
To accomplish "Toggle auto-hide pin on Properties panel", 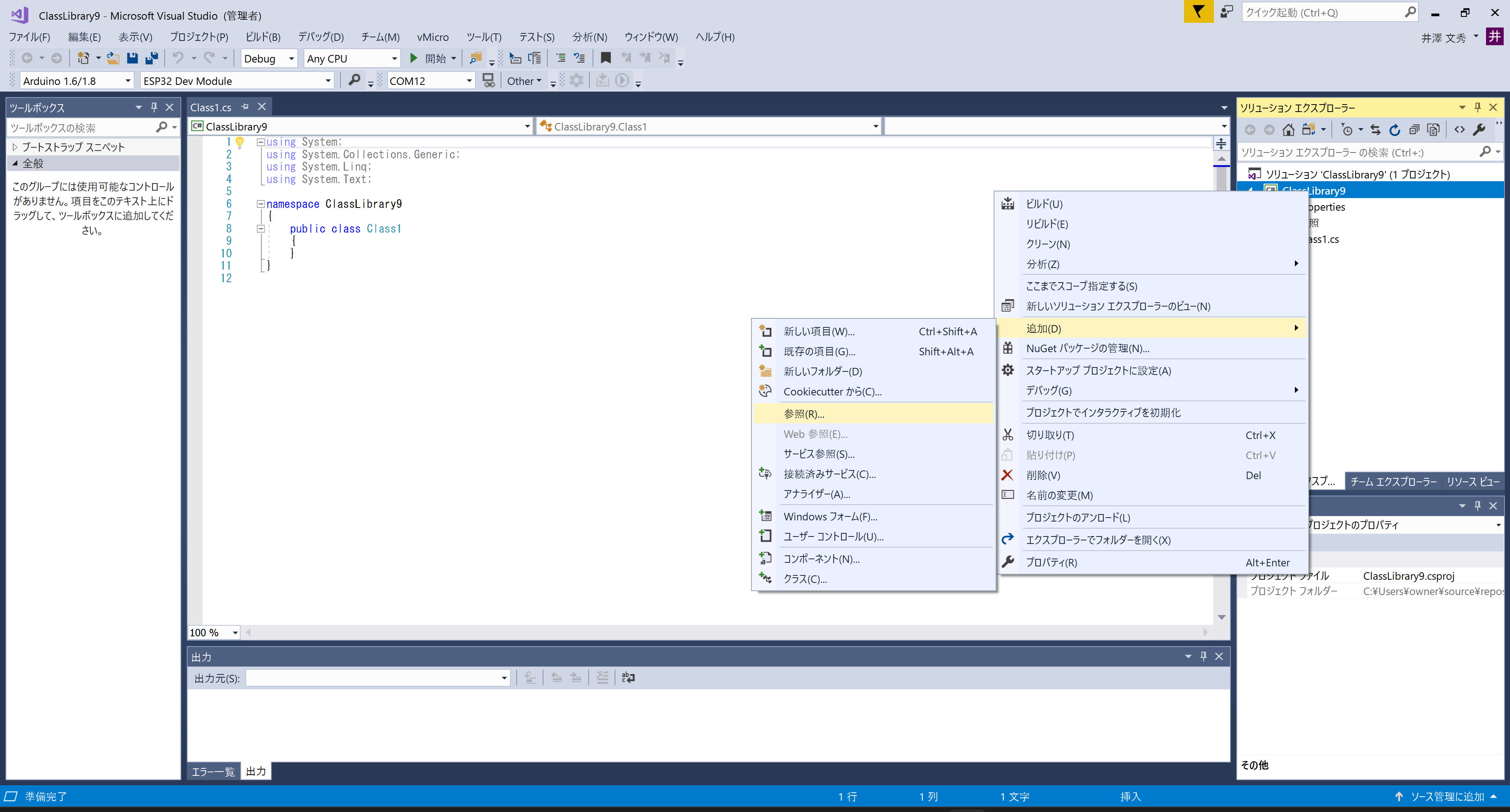I will [x=1477, y=505].
